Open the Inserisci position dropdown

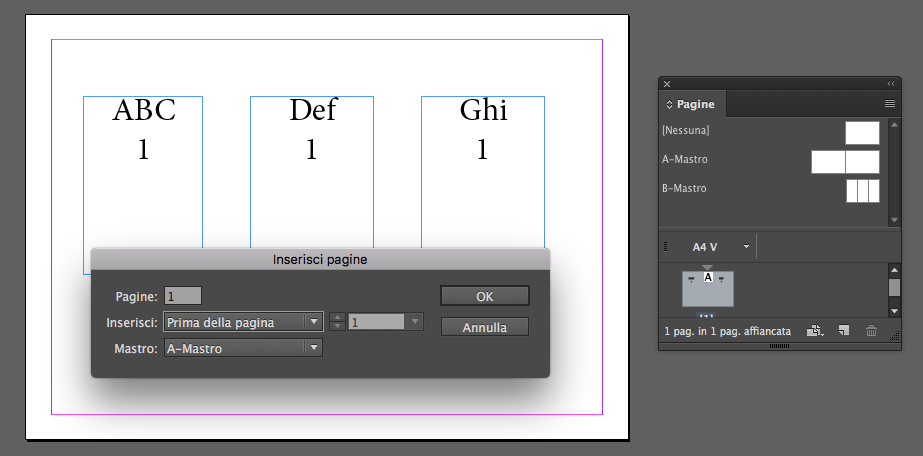point(243,322)
